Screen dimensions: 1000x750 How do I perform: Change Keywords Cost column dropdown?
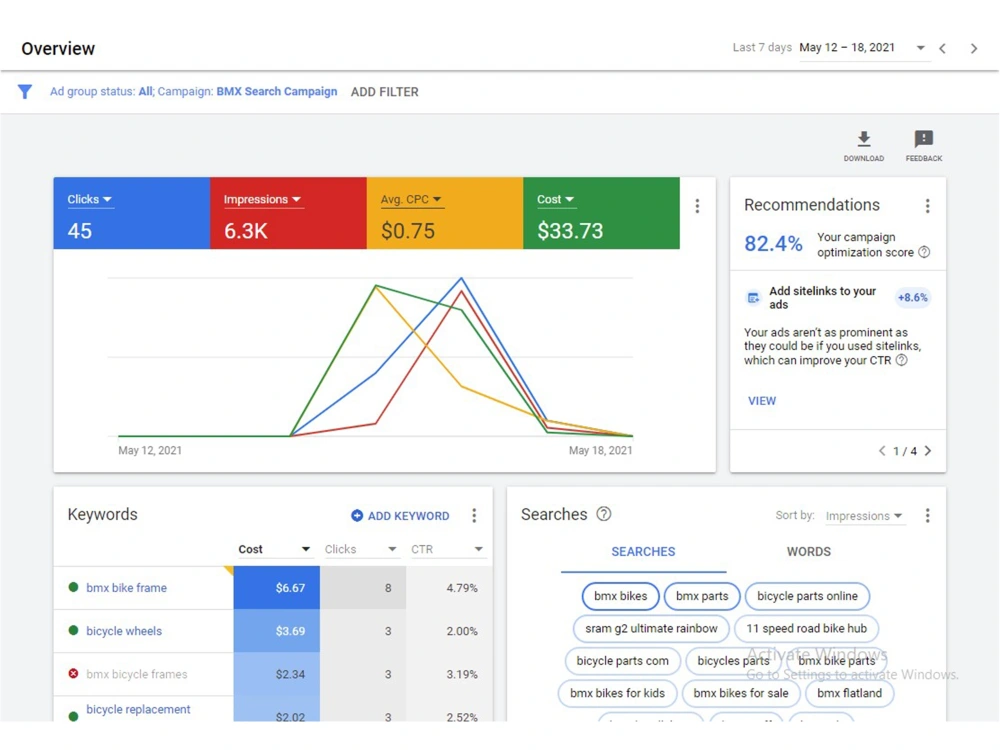274,549
